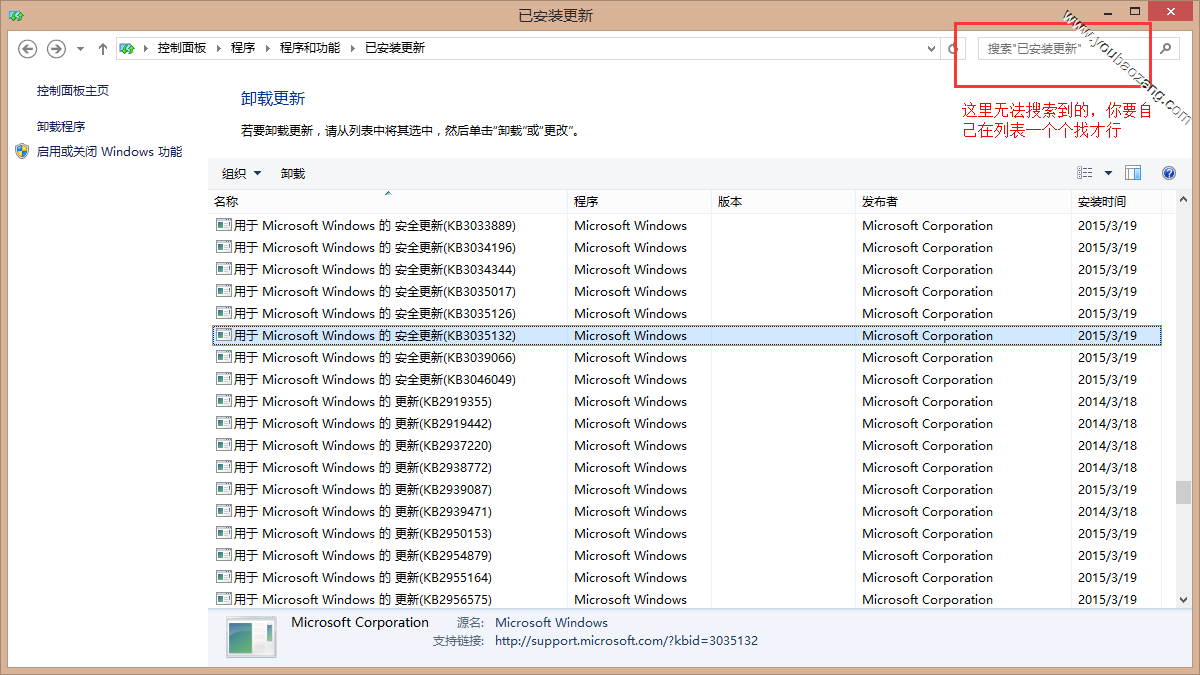Select 已安装更新 in the breadcrumb

point(395,48)
